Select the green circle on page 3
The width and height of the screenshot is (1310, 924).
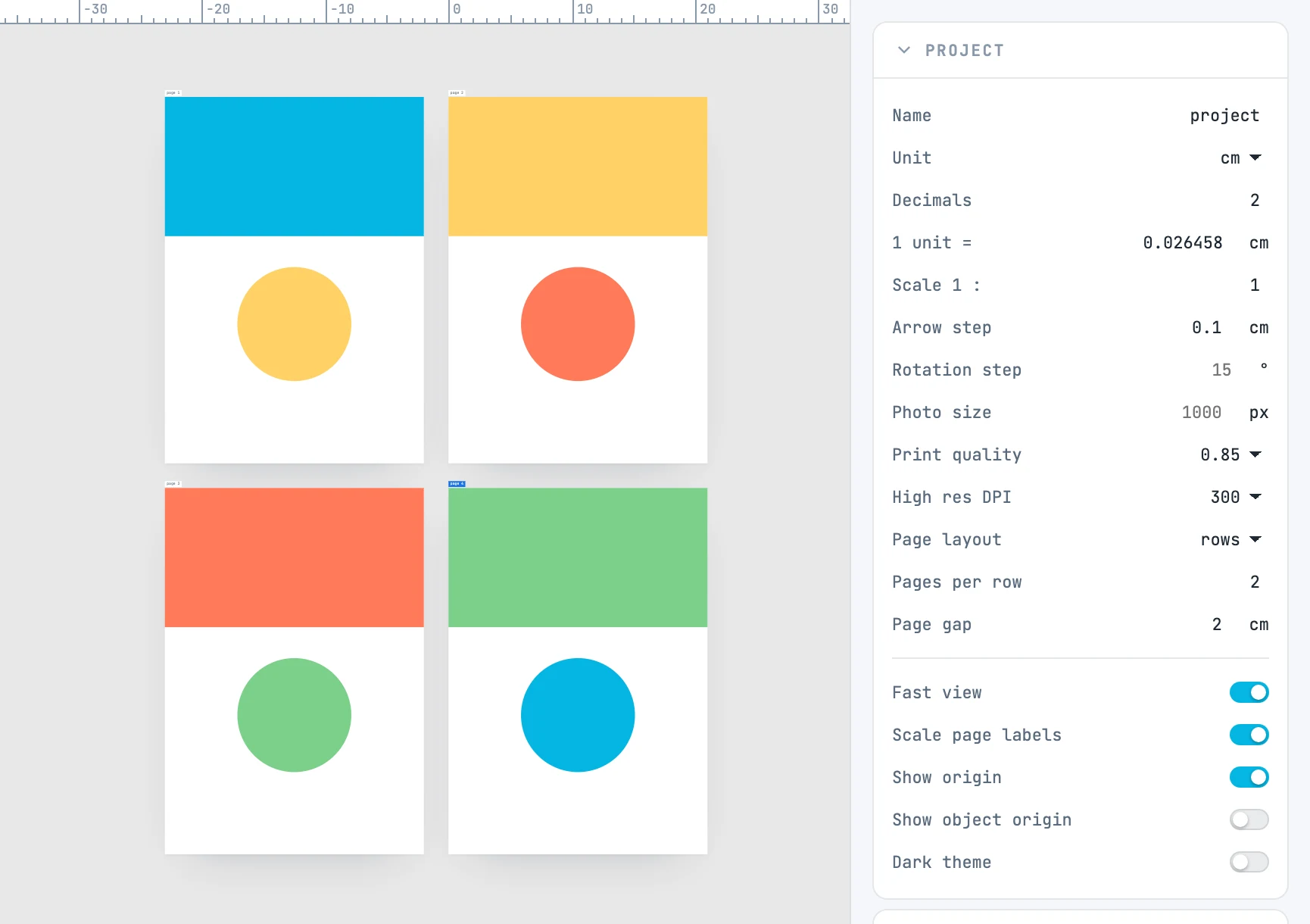(x=294, y=715)
